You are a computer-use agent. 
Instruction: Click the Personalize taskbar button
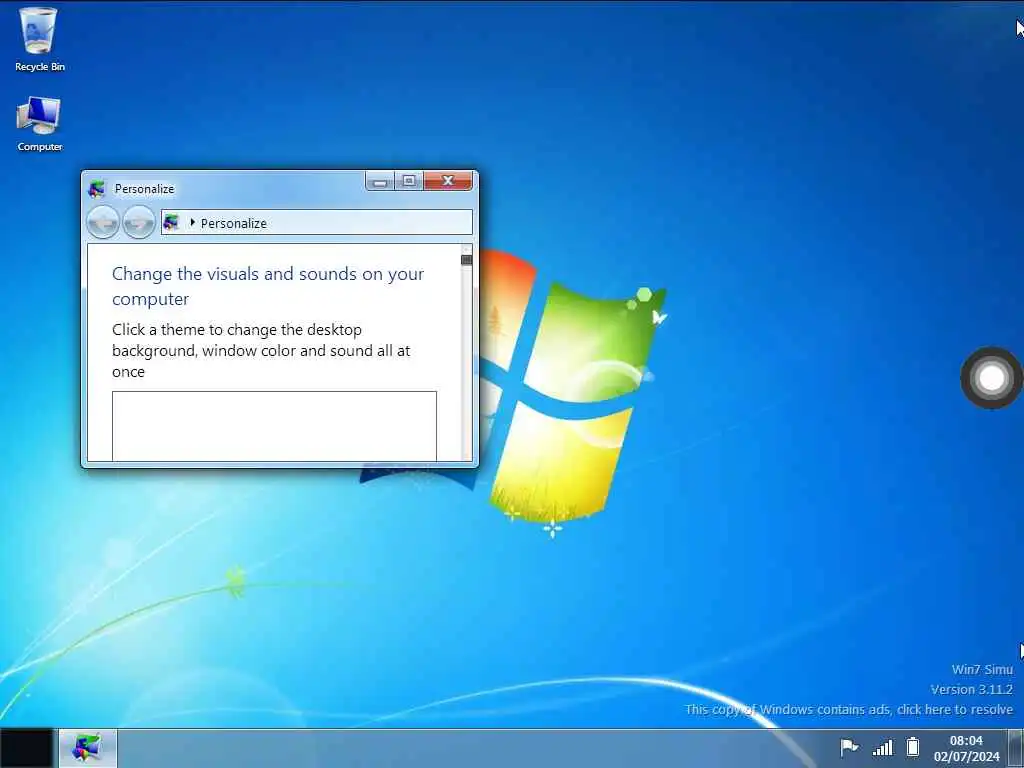(x=88, y=748)
